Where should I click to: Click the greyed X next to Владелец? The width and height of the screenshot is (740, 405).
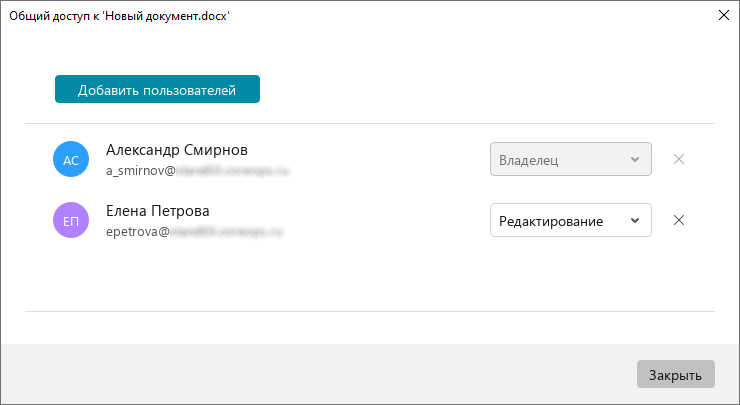tap(679, 159)
